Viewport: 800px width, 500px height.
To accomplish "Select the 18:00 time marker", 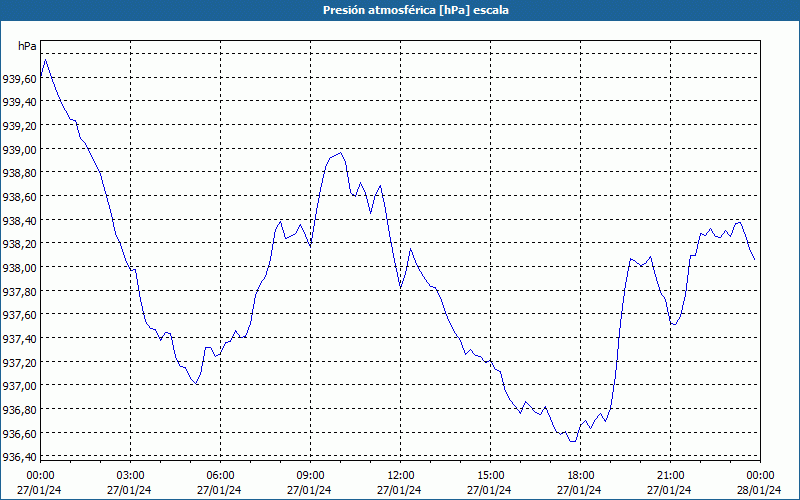I will [580, 474].
